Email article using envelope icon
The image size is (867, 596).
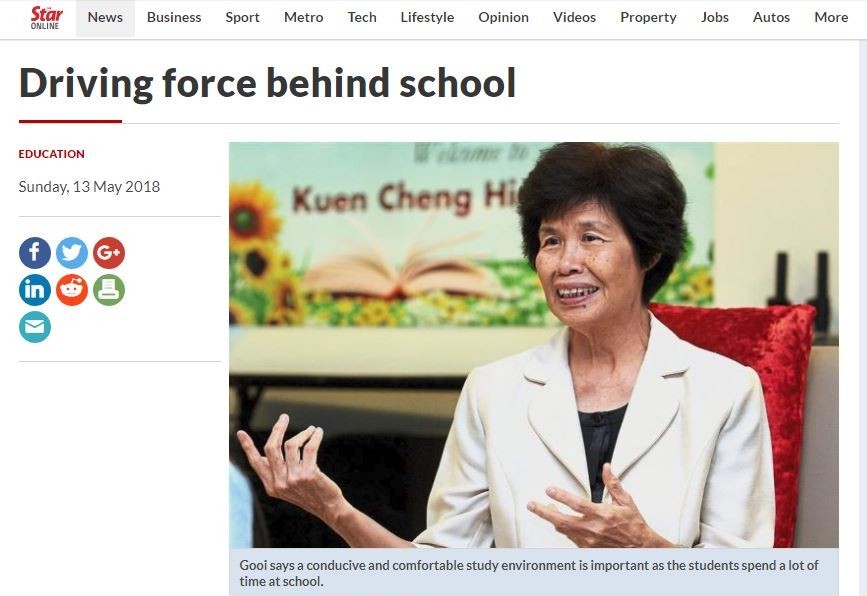[x=35, y=327]
